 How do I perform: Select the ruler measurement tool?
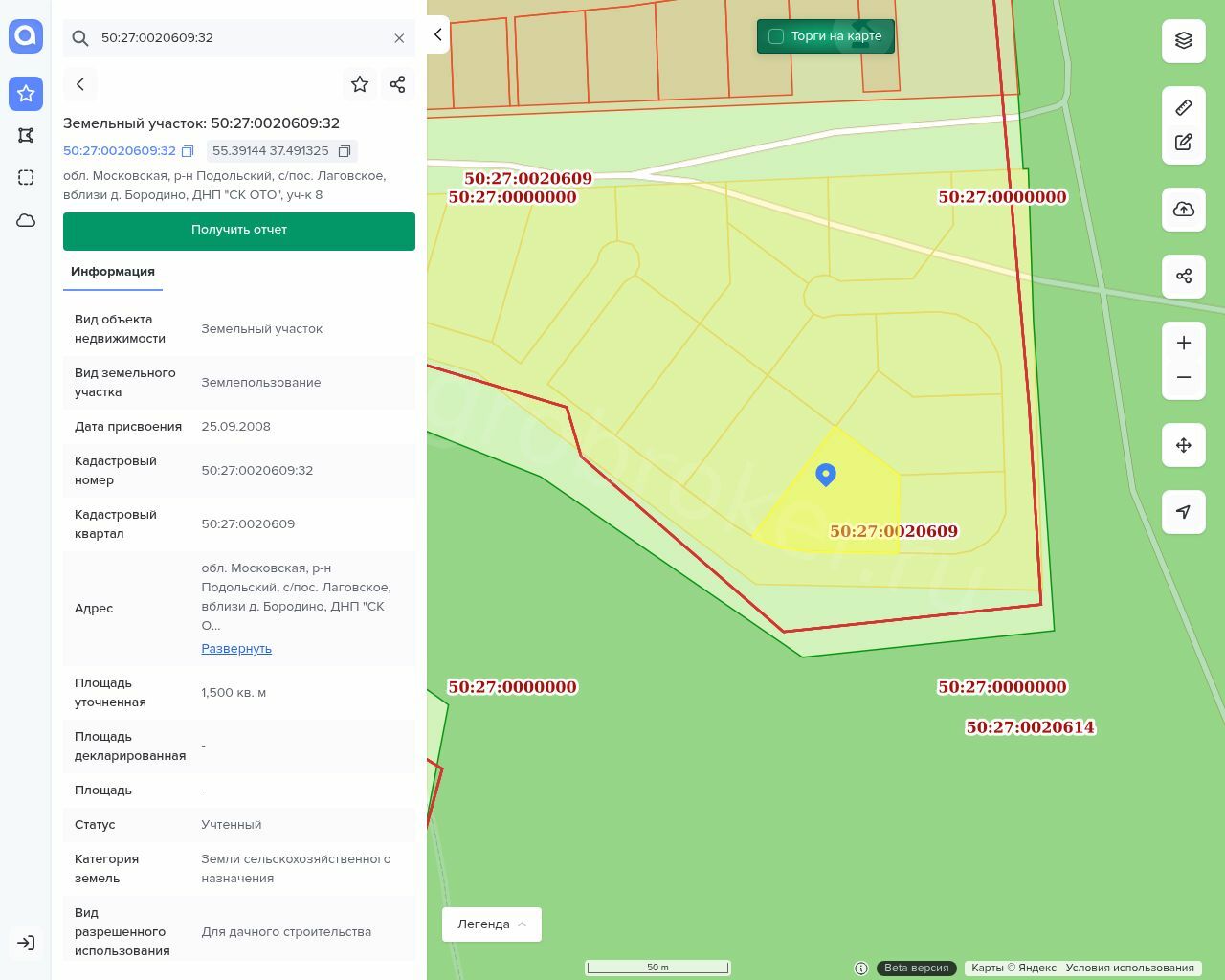1184,107
